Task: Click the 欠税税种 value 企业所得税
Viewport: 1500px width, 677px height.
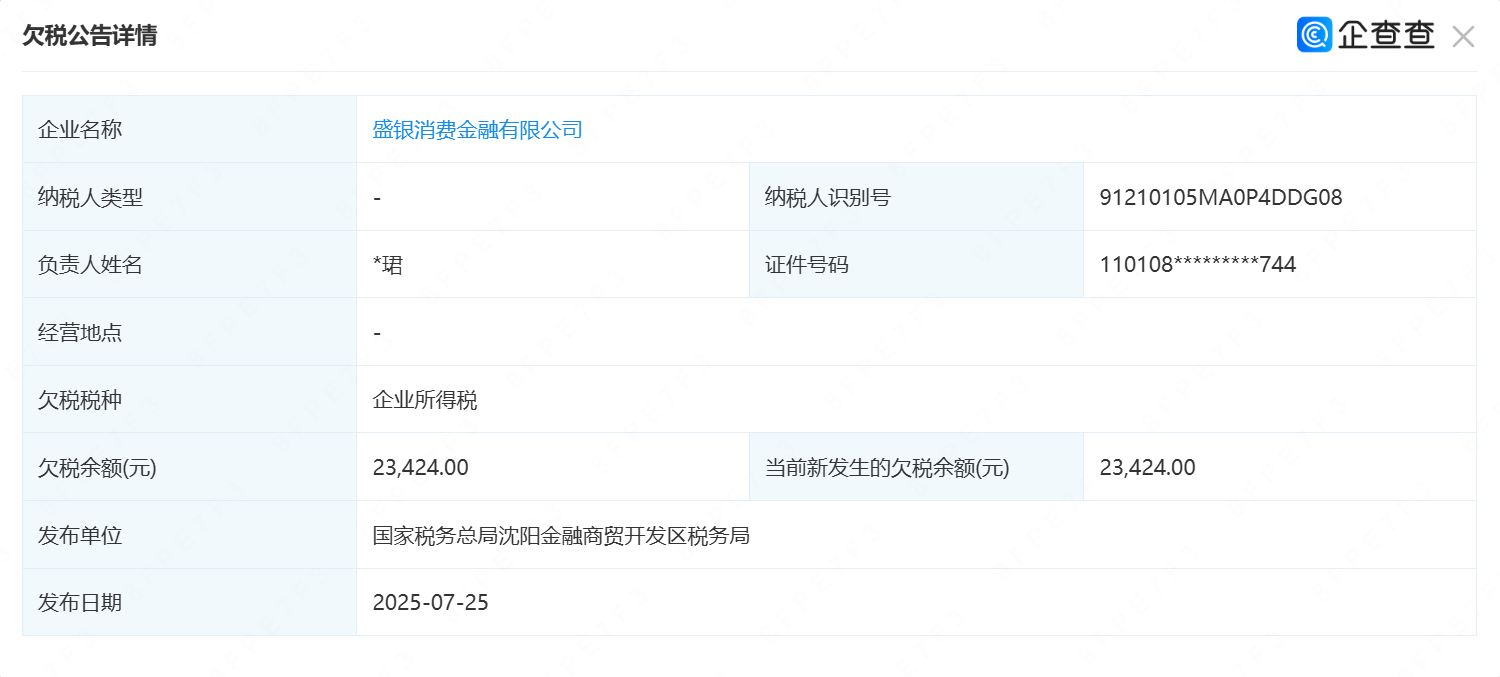Action: (425, 400)
